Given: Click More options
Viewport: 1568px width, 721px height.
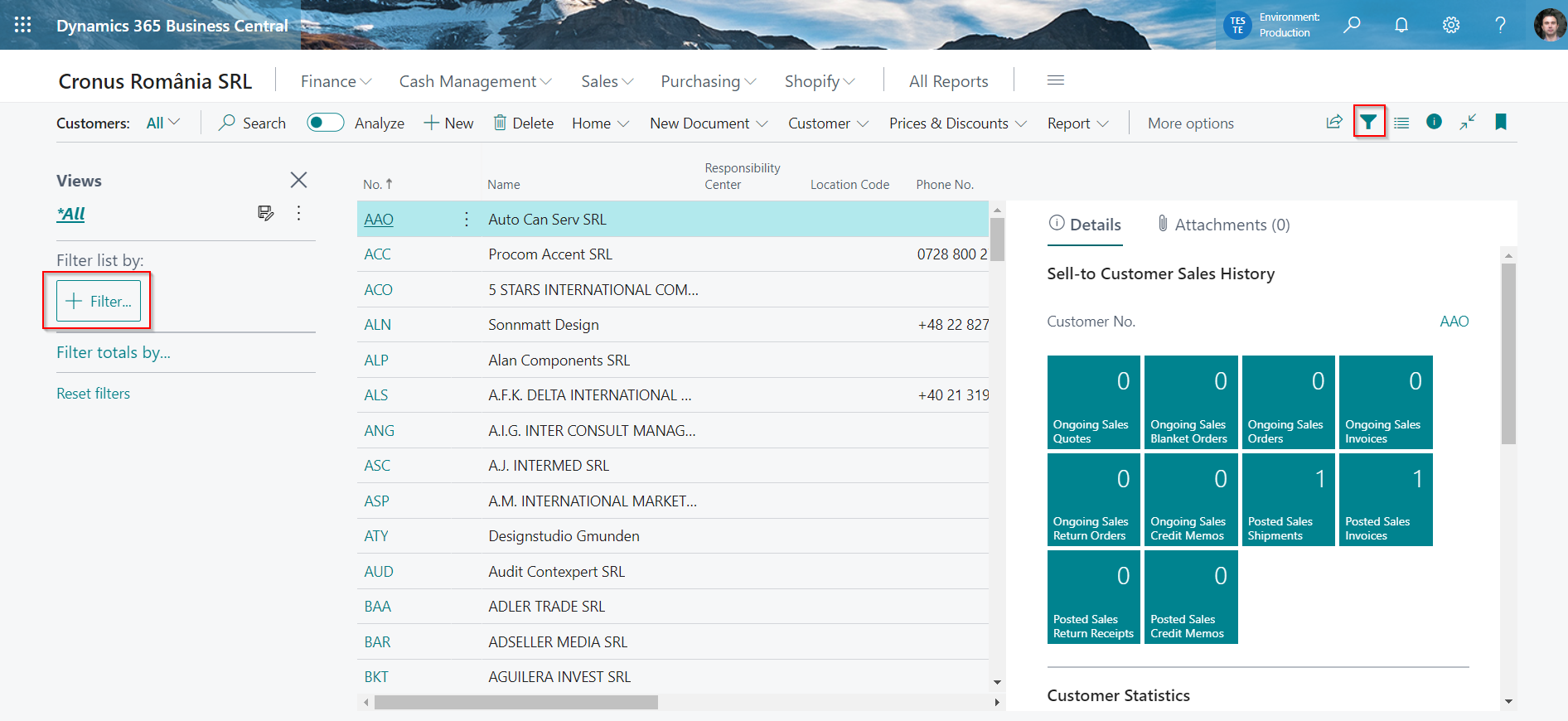Looking at the screenshot, I should coord(1191,123).
